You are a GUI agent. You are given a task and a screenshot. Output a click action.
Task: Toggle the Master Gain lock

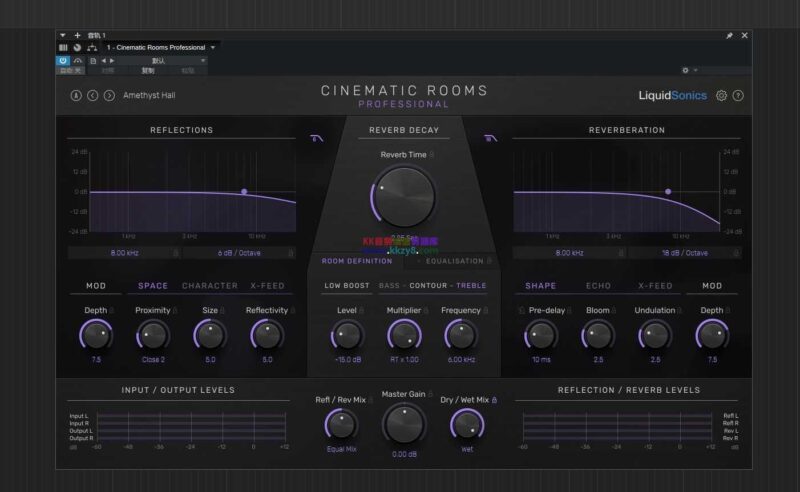pyautogui.click(x=430, y=394)
